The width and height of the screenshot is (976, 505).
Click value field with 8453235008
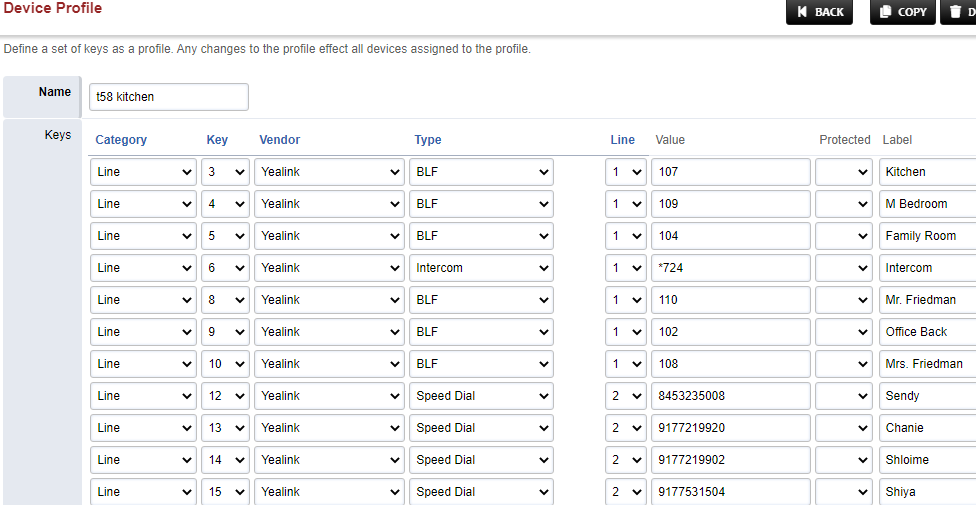[731, 396]
